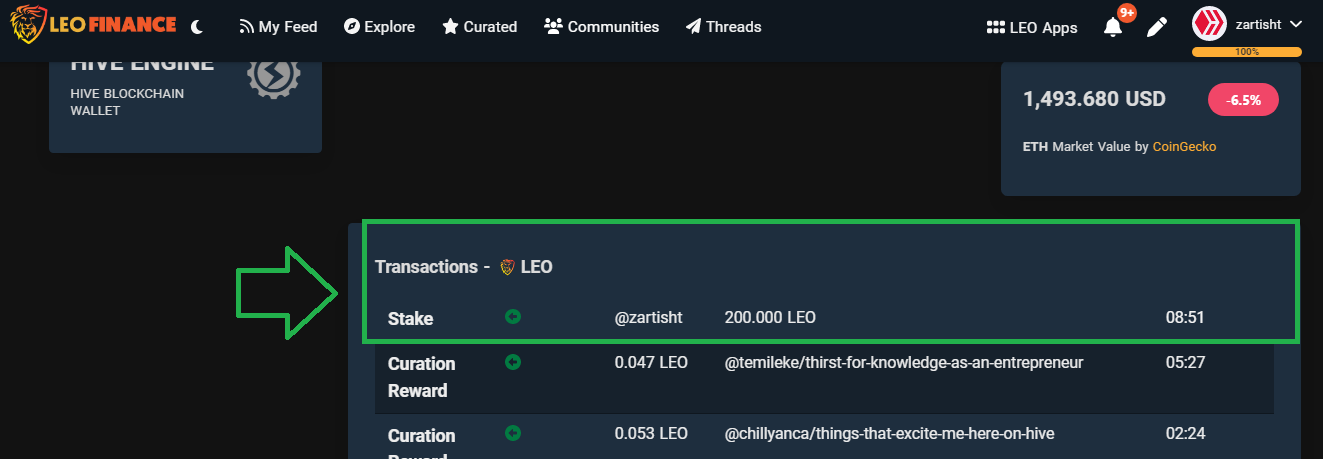1323x460 pixels.
Task: Click the 100% voting power bar
Action: point(1247,52)
